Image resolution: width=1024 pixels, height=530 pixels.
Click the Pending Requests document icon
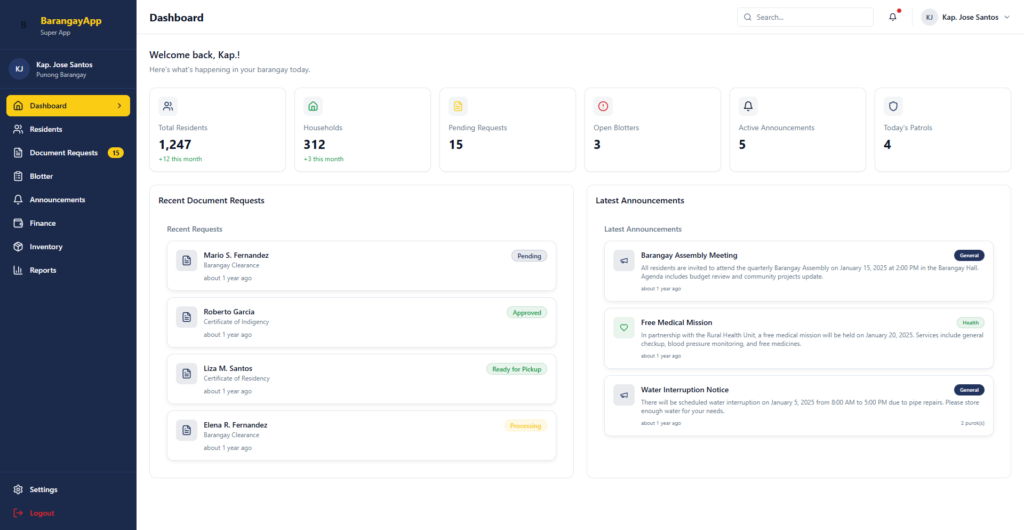(458, 106)
